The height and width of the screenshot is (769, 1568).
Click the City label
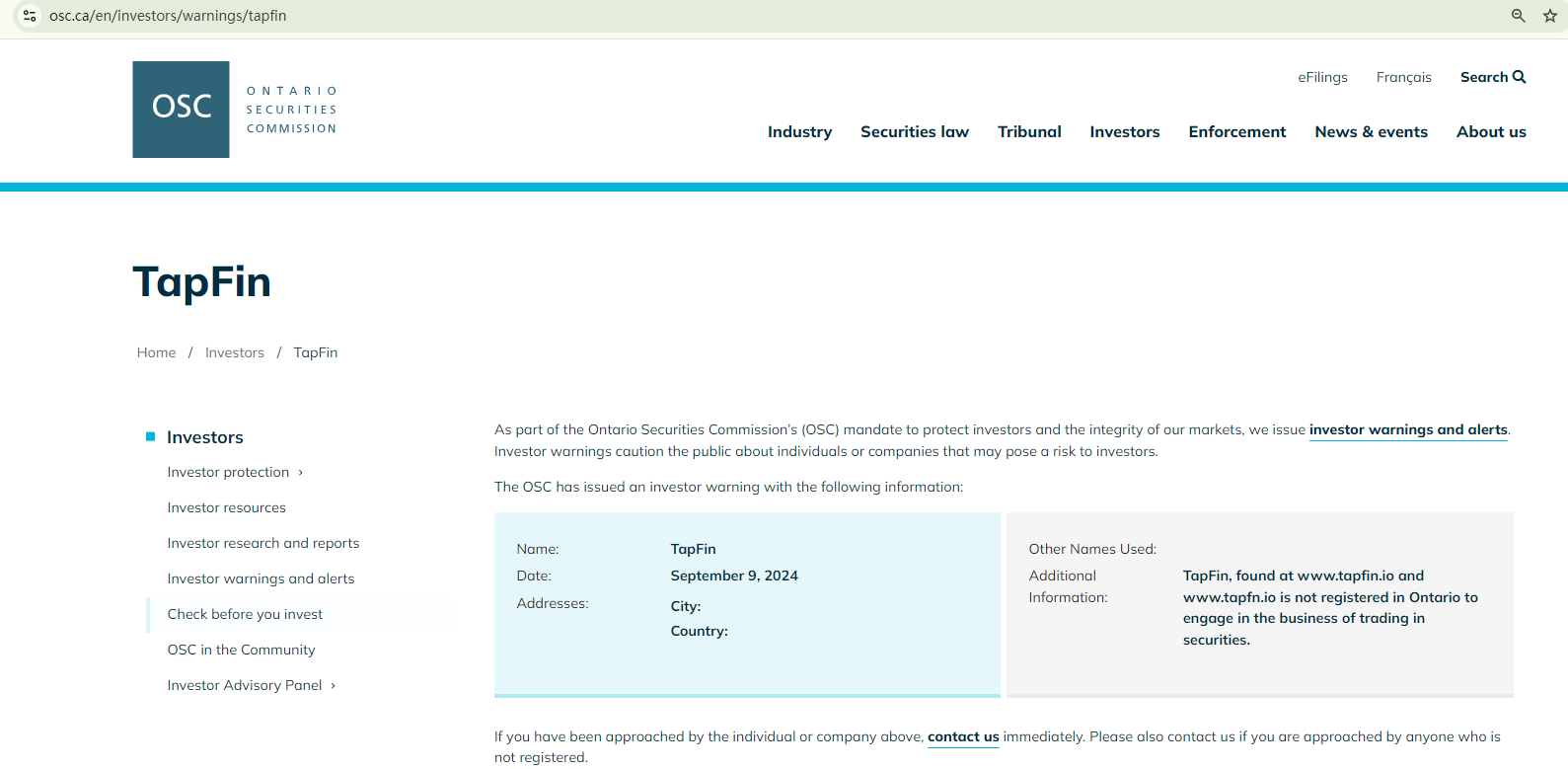click(686, 606)
